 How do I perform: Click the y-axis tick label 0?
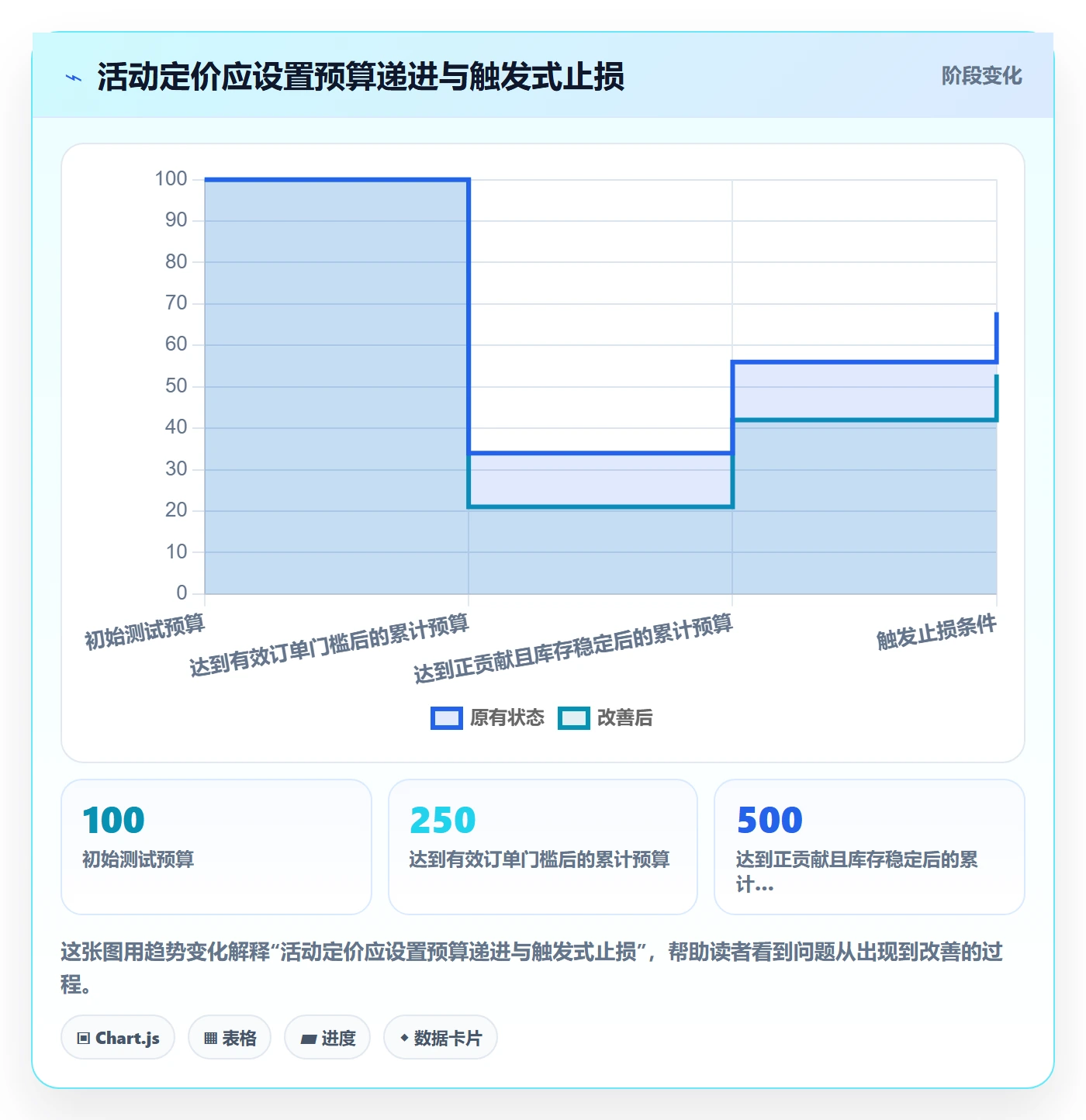(x=182, y=593)
